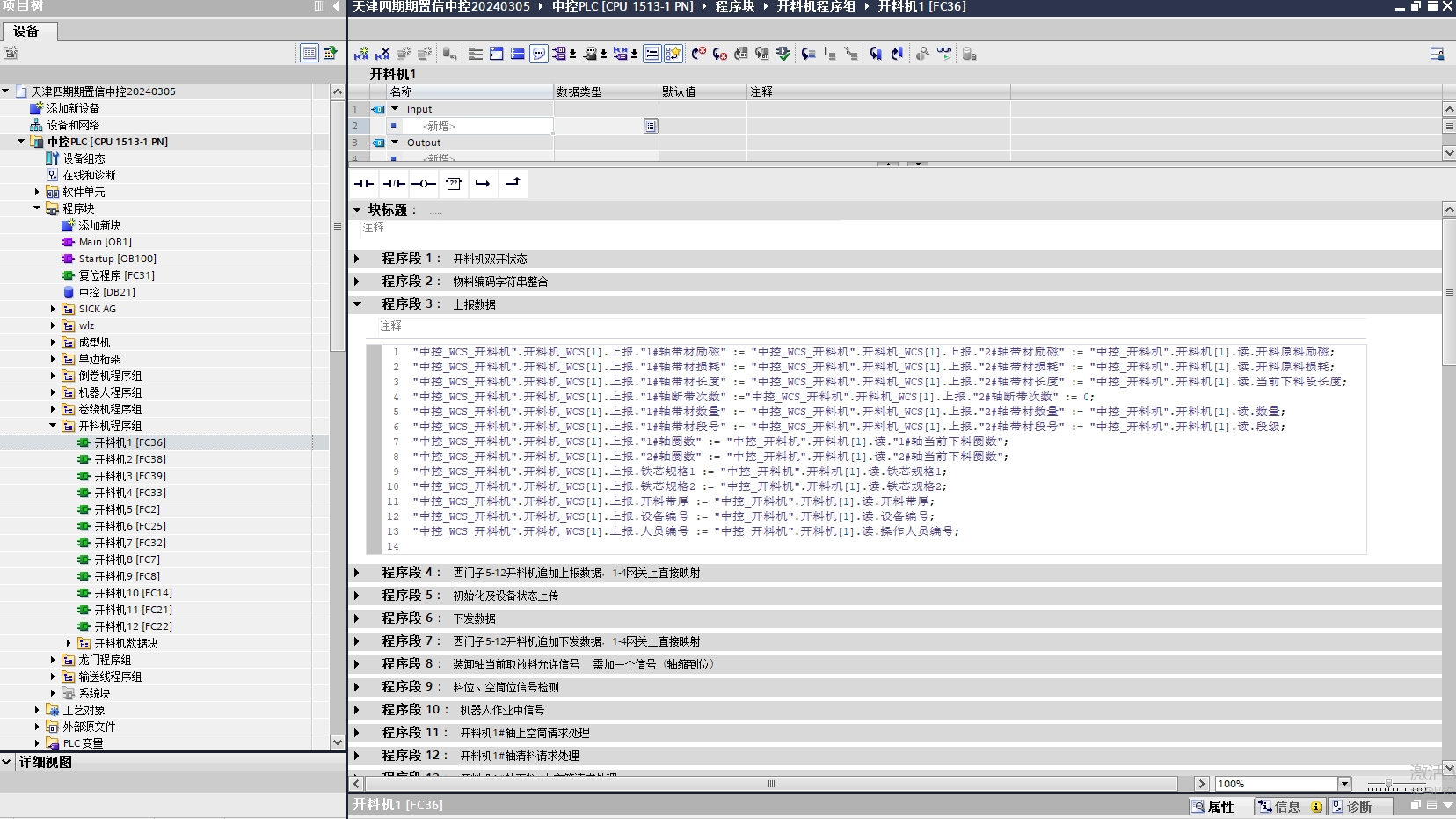Open the zoom percentage dropdown
The image size is (1456, 819).
(1344, 784)
